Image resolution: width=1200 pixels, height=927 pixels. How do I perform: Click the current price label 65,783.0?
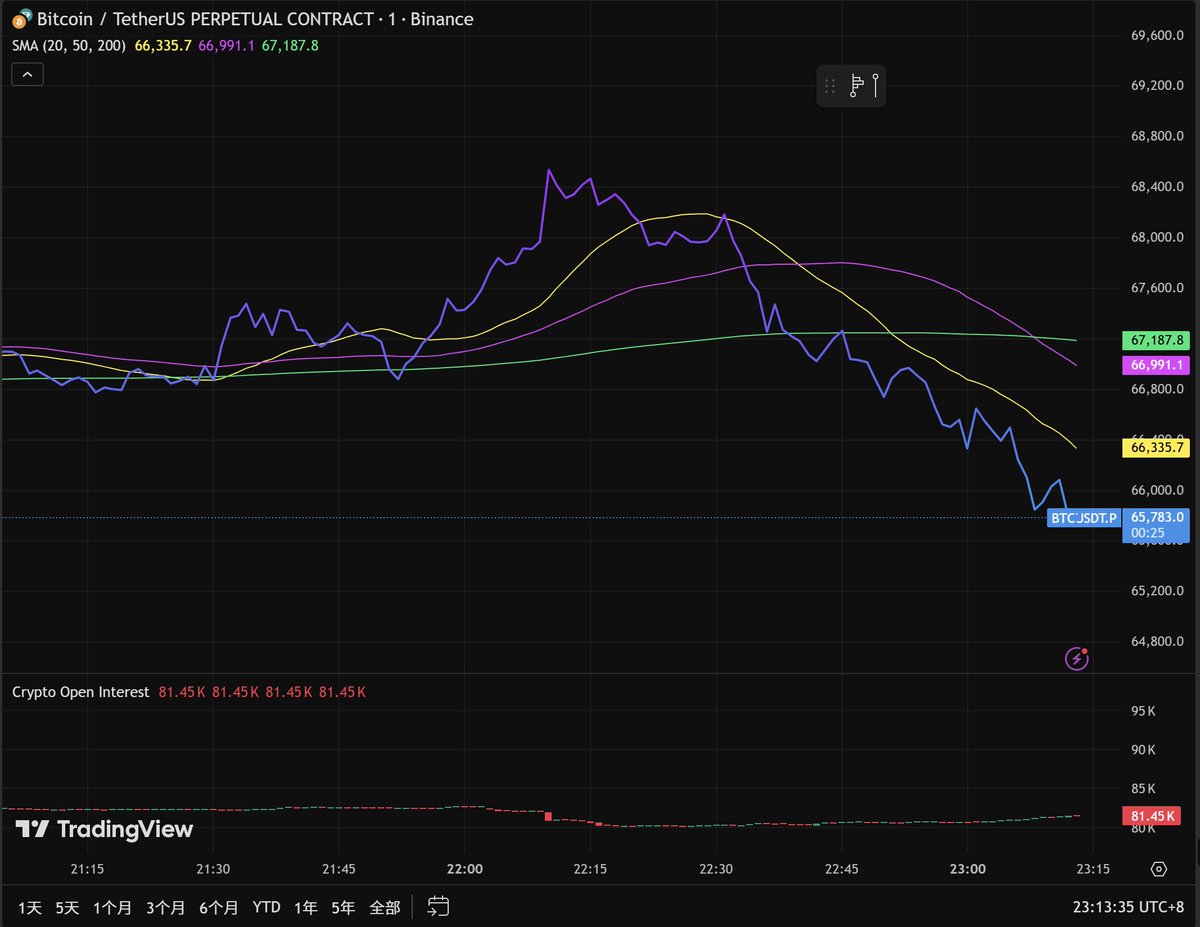(1156, 518)
